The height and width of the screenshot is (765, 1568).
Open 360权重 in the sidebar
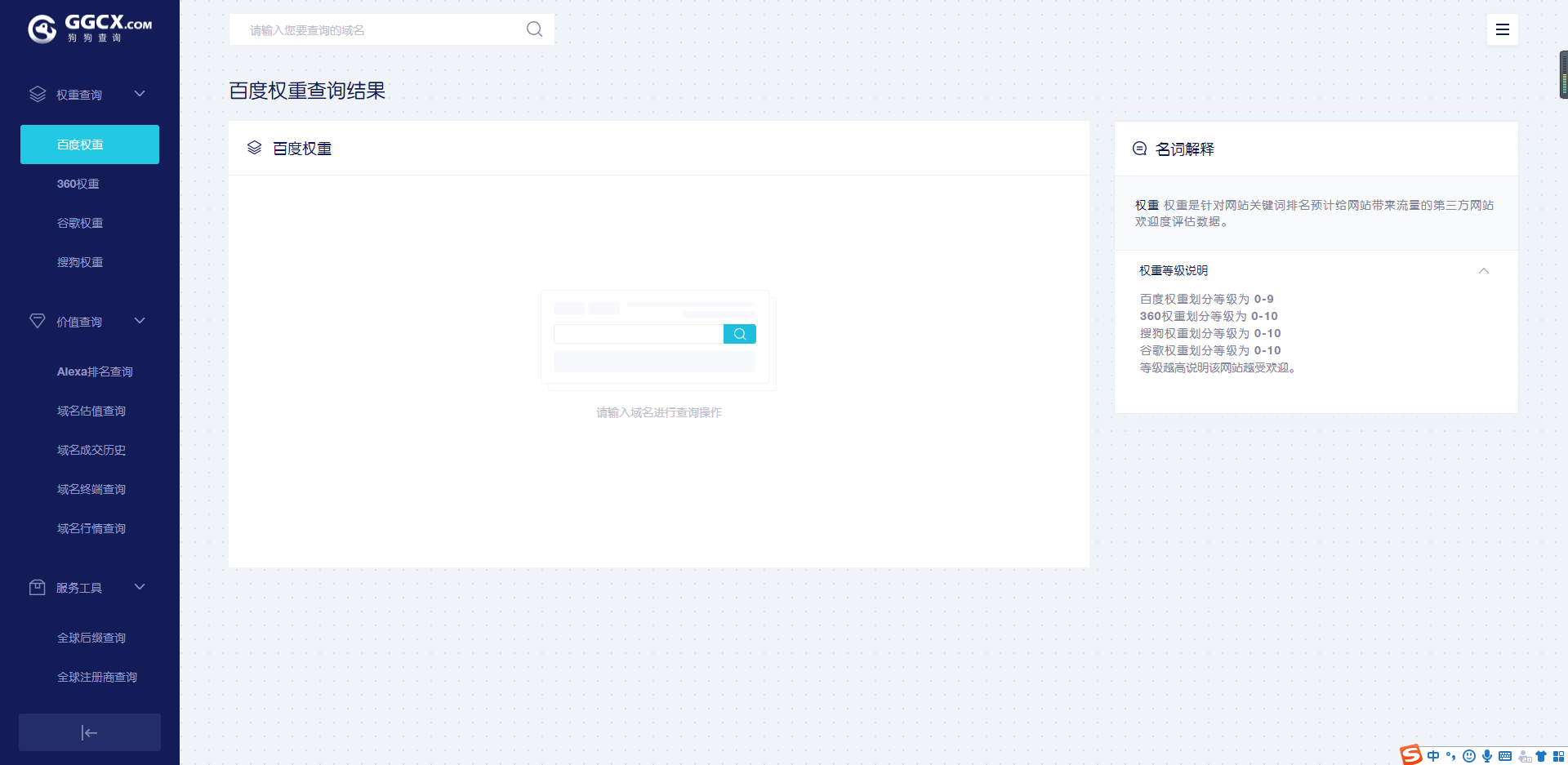click(78, 184)
